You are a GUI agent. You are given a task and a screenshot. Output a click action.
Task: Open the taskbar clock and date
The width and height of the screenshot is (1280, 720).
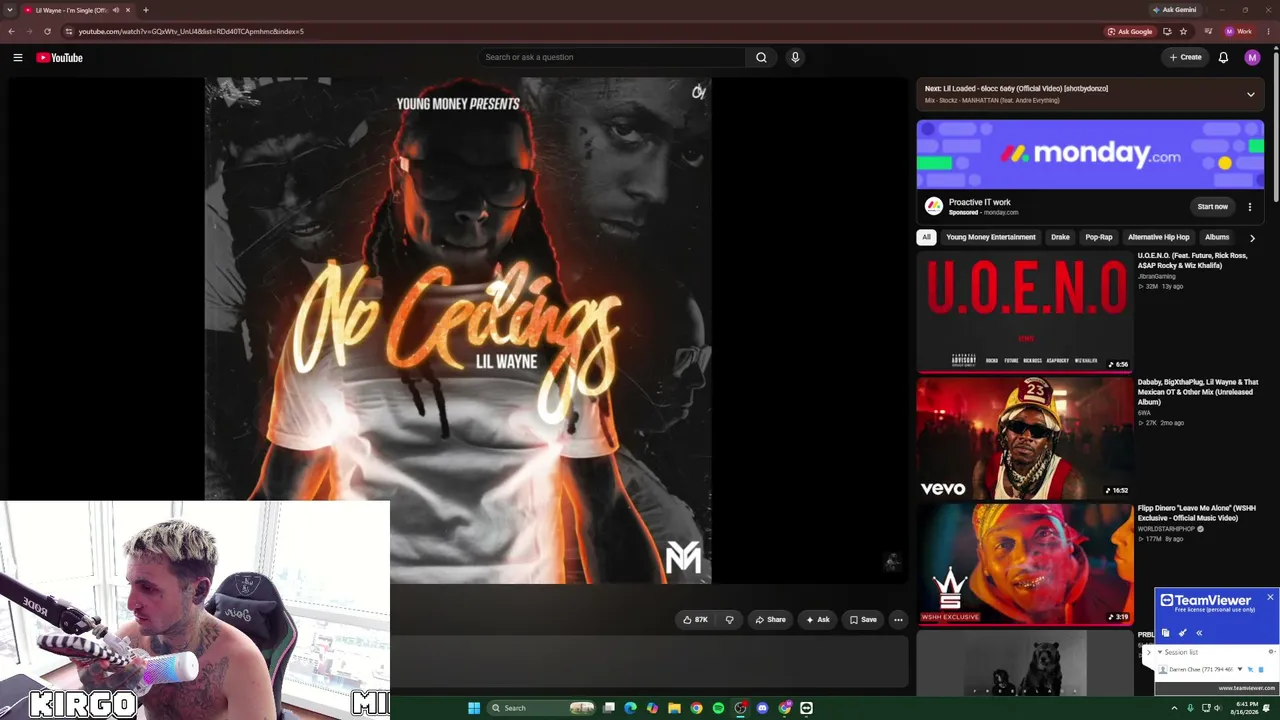tap(1247, 708)
